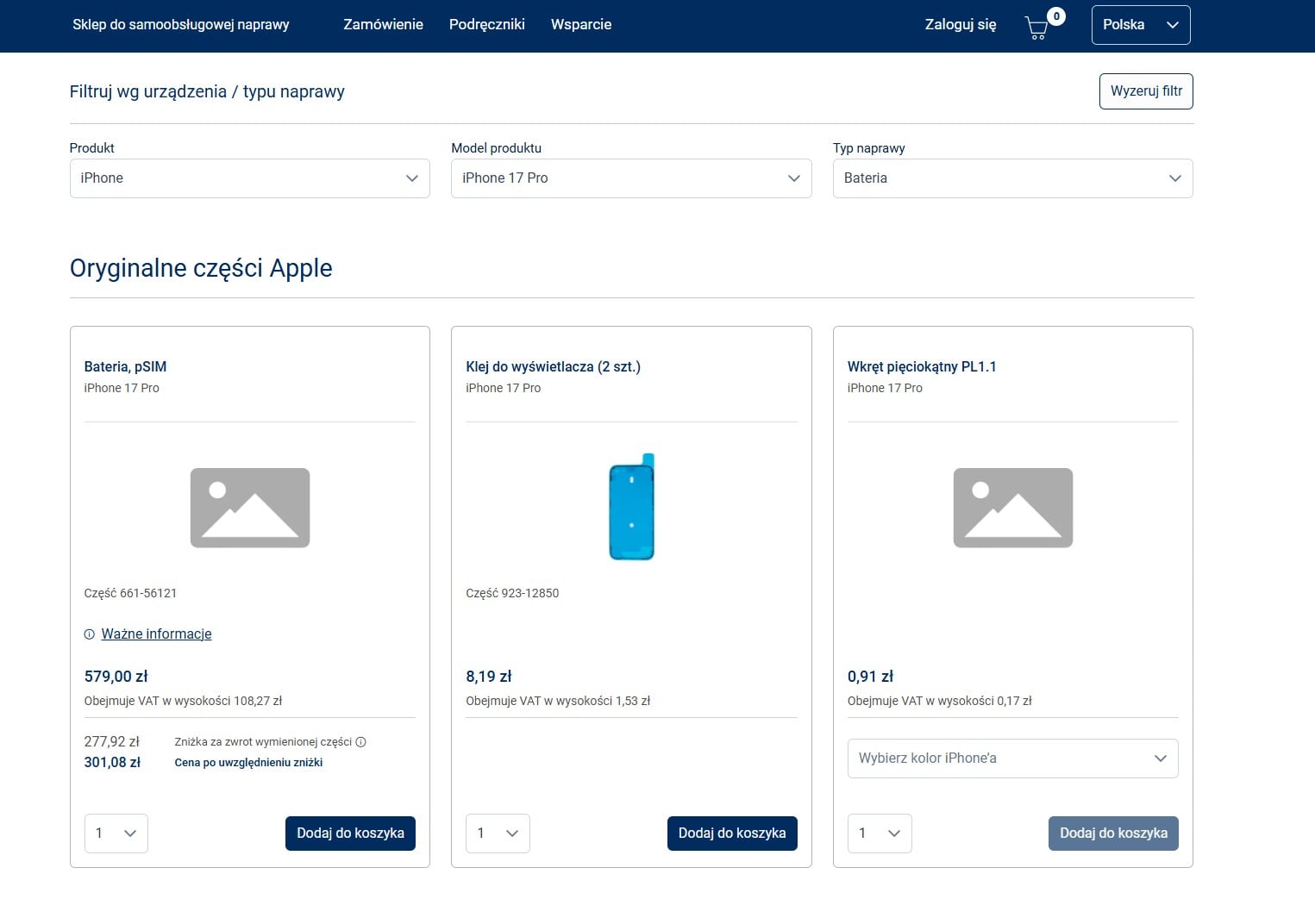This screenshot has height=924, width=1315.
Task: Click info icon next to return discount text
Action: 361,742
